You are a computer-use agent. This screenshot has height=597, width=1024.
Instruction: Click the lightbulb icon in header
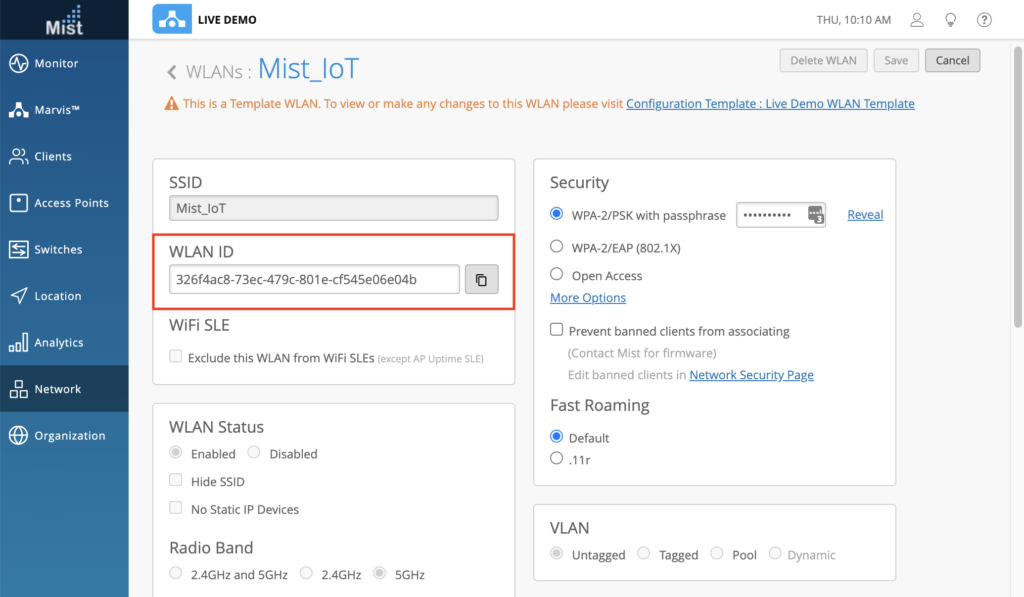click(x=951, y=20)
